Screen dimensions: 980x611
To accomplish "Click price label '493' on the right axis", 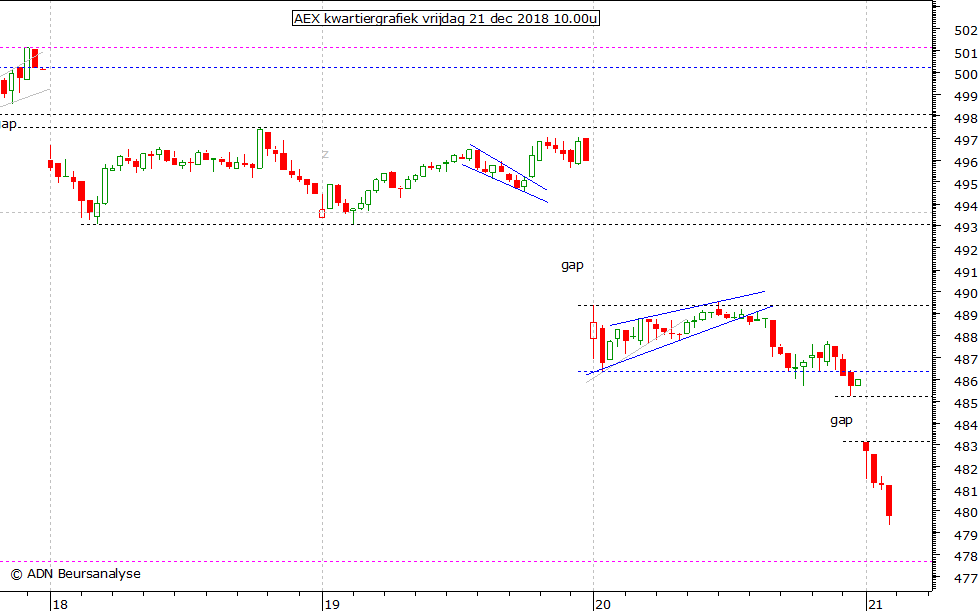I will coord(966,228).
